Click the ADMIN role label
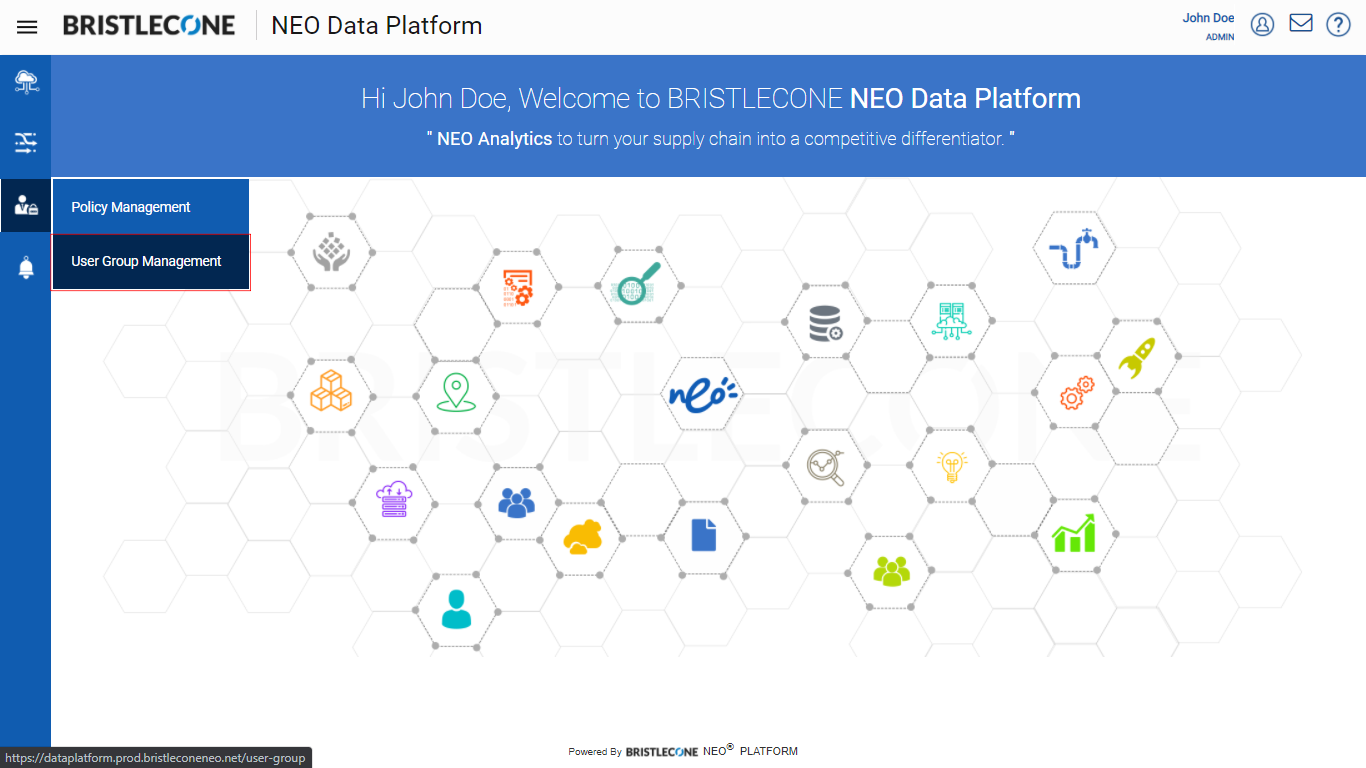Image resolution: width=1366 pixels, height=768 pixels. [1220, 37]
